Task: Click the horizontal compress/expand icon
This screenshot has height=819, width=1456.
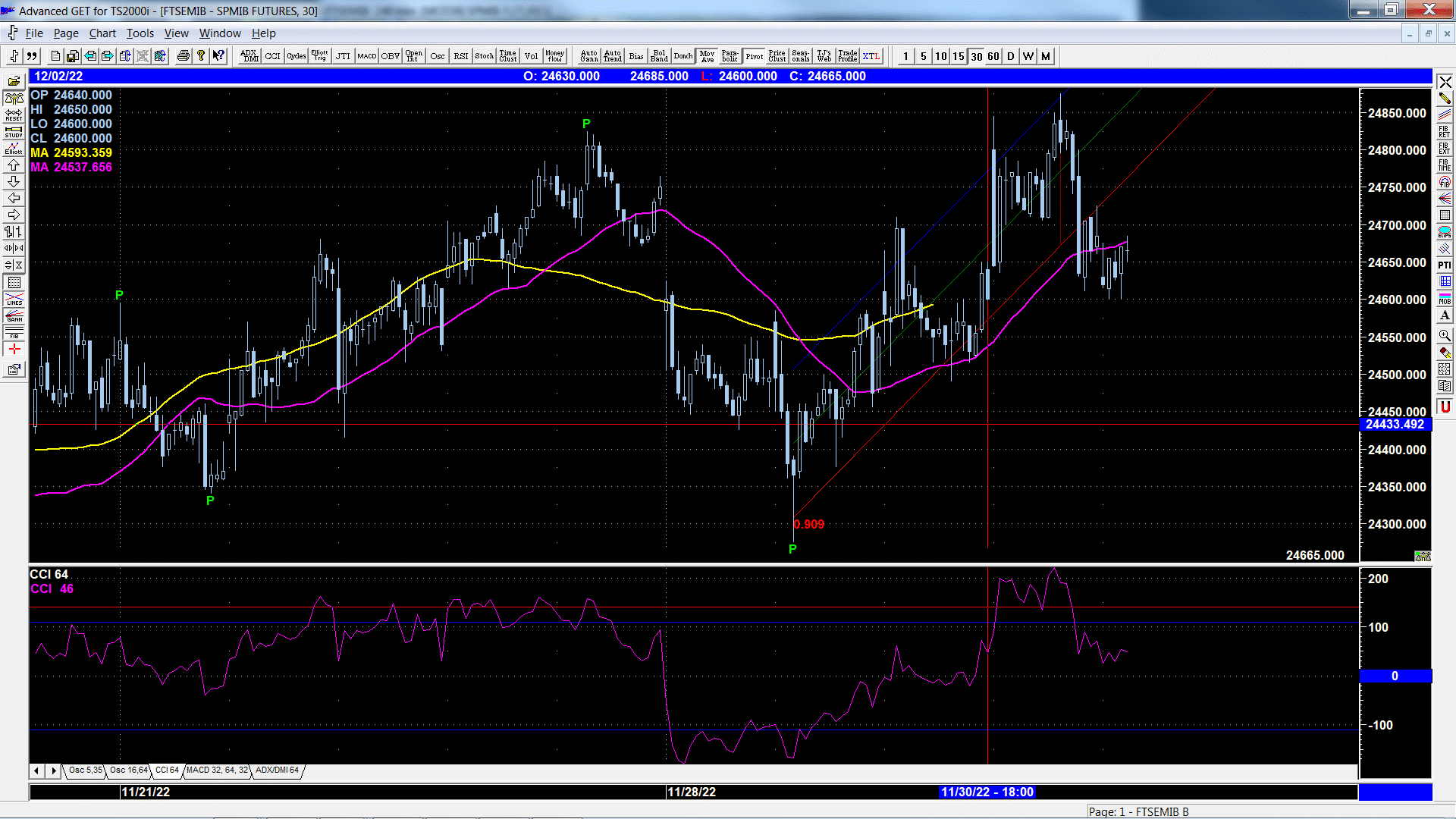Action: [14, 248]
